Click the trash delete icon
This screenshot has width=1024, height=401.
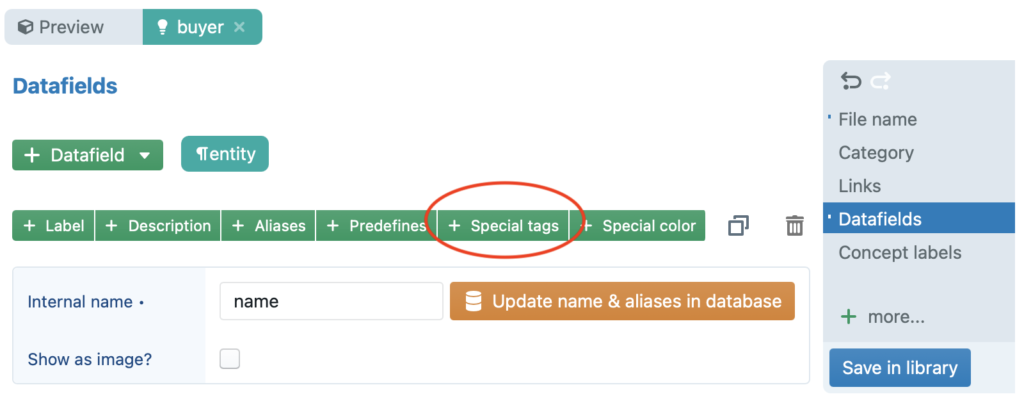click(x=794, y=226)
